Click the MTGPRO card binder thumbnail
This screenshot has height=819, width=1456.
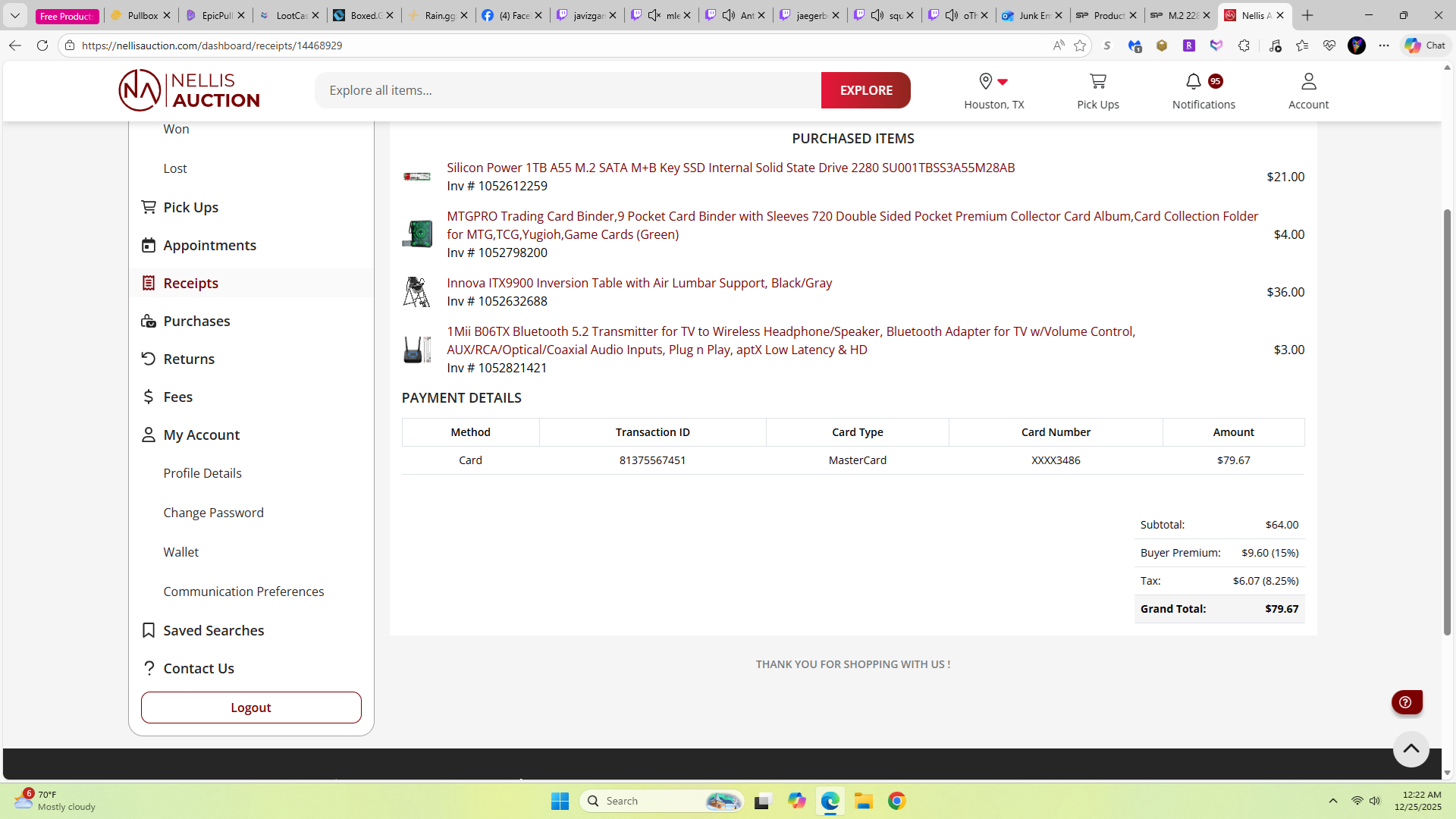[417, 234]
